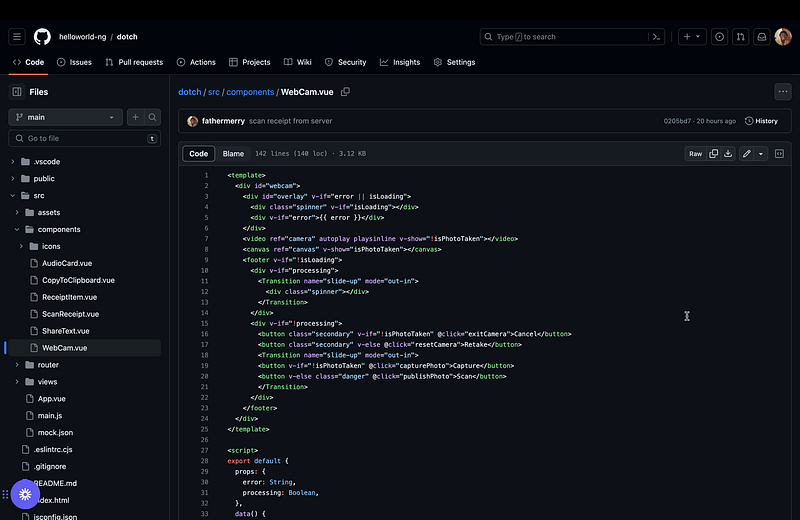Click the GitHub Octocat logo
800x520 pixels.
(x=42, y=37)
